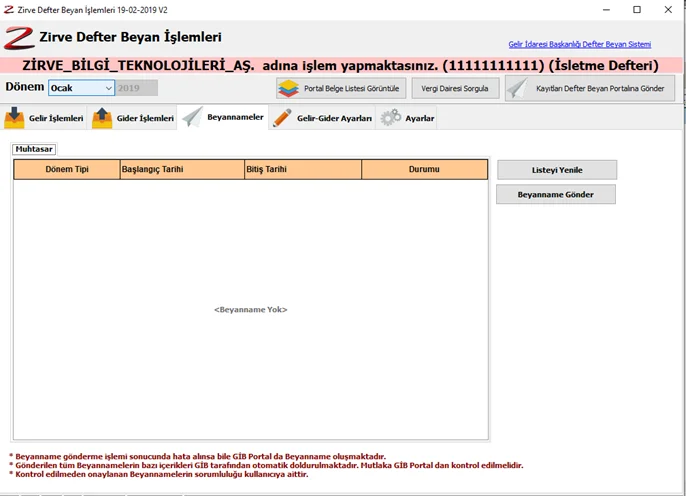The height and width of the screenshot is (496, 686).
Task: Click the Gelir-Gider Ayarları pencil icon
Action: click(282, 118)
